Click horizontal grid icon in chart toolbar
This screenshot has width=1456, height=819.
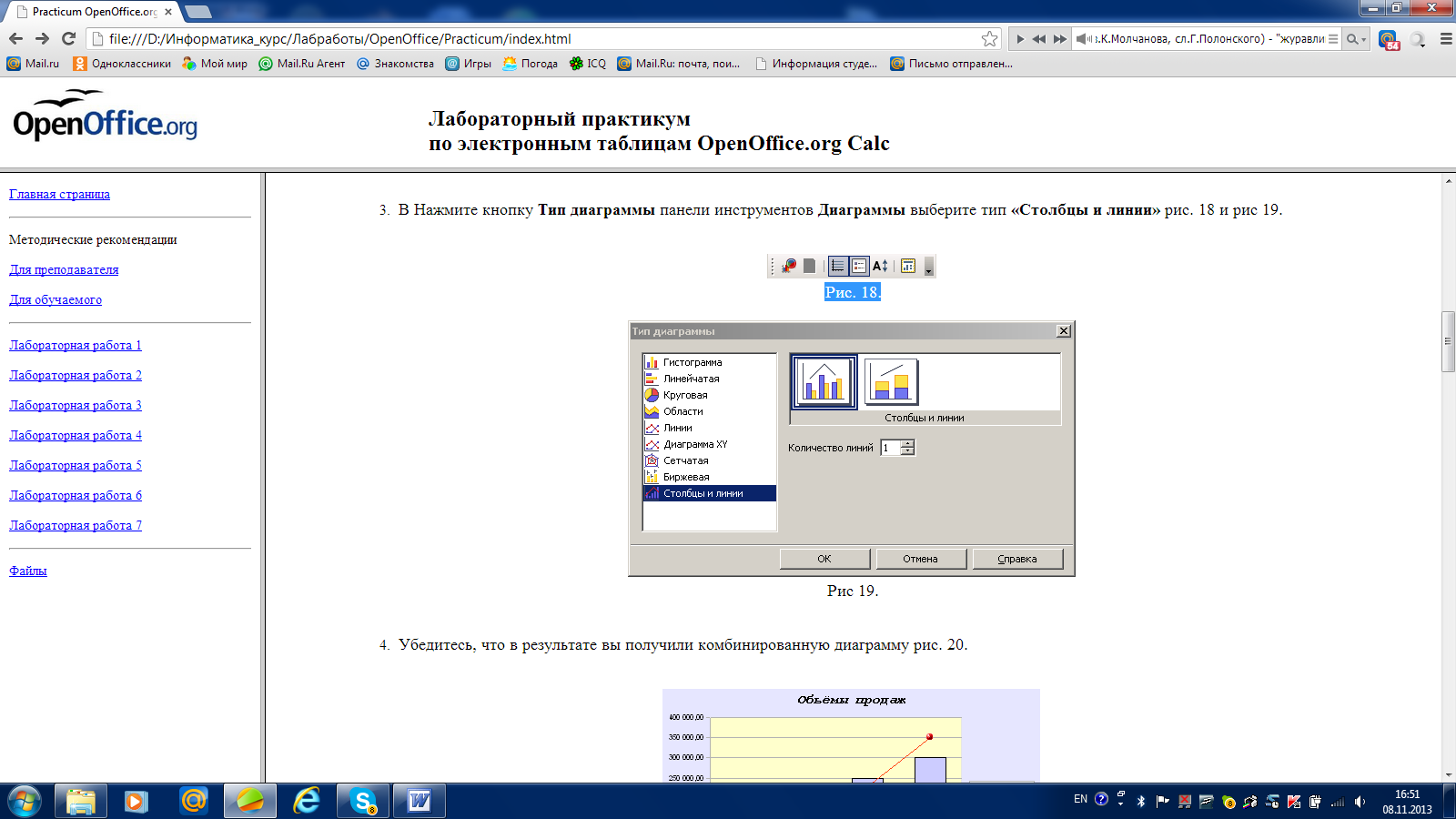837,266
